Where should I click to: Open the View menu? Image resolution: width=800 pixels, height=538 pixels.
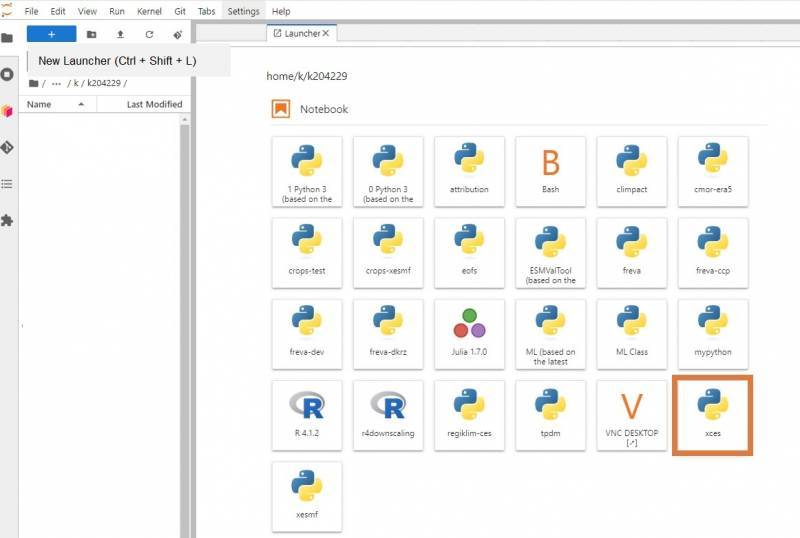tap(87, 11)
